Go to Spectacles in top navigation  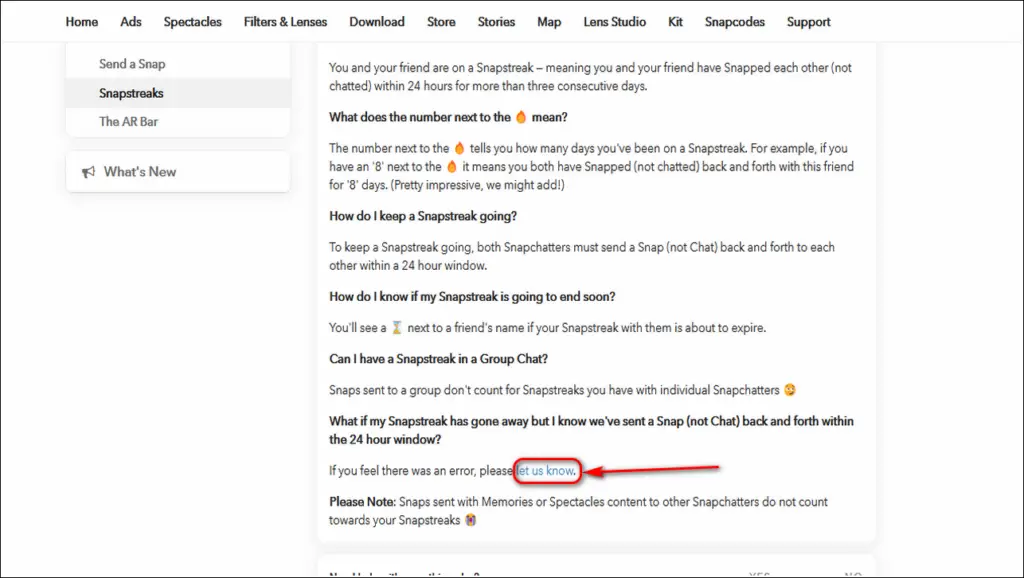pyautogui.click(x=193, y=22)
